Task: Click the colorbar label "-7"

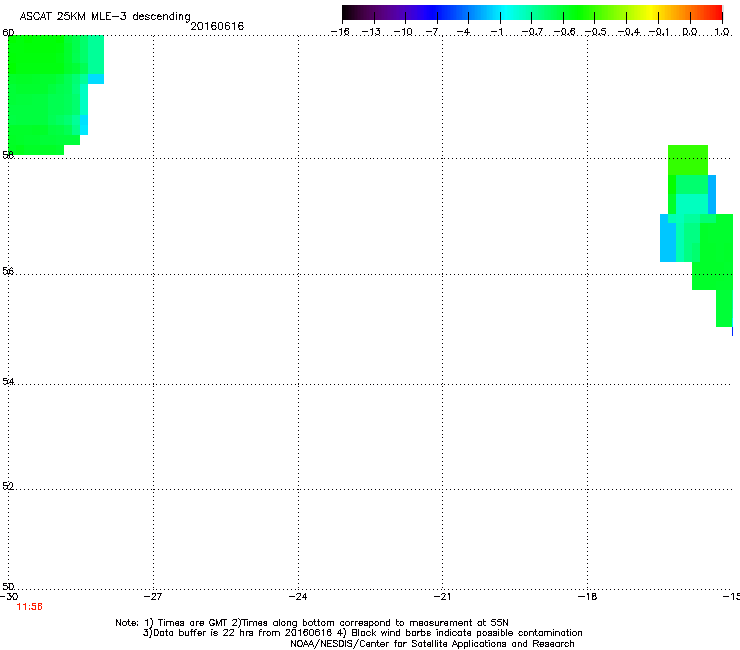Action: [x=434, y=32]
